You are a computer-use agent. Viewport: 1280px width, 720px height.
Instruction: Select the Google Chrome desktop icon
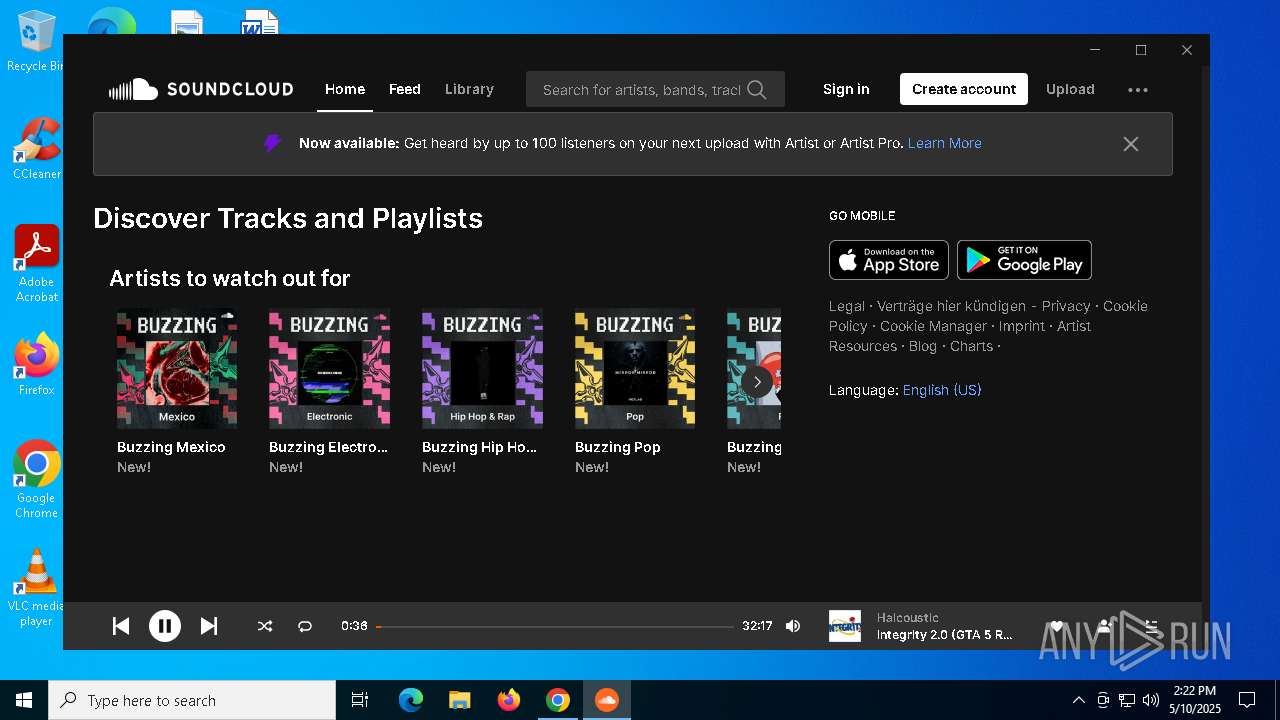[x=37, y=480]
